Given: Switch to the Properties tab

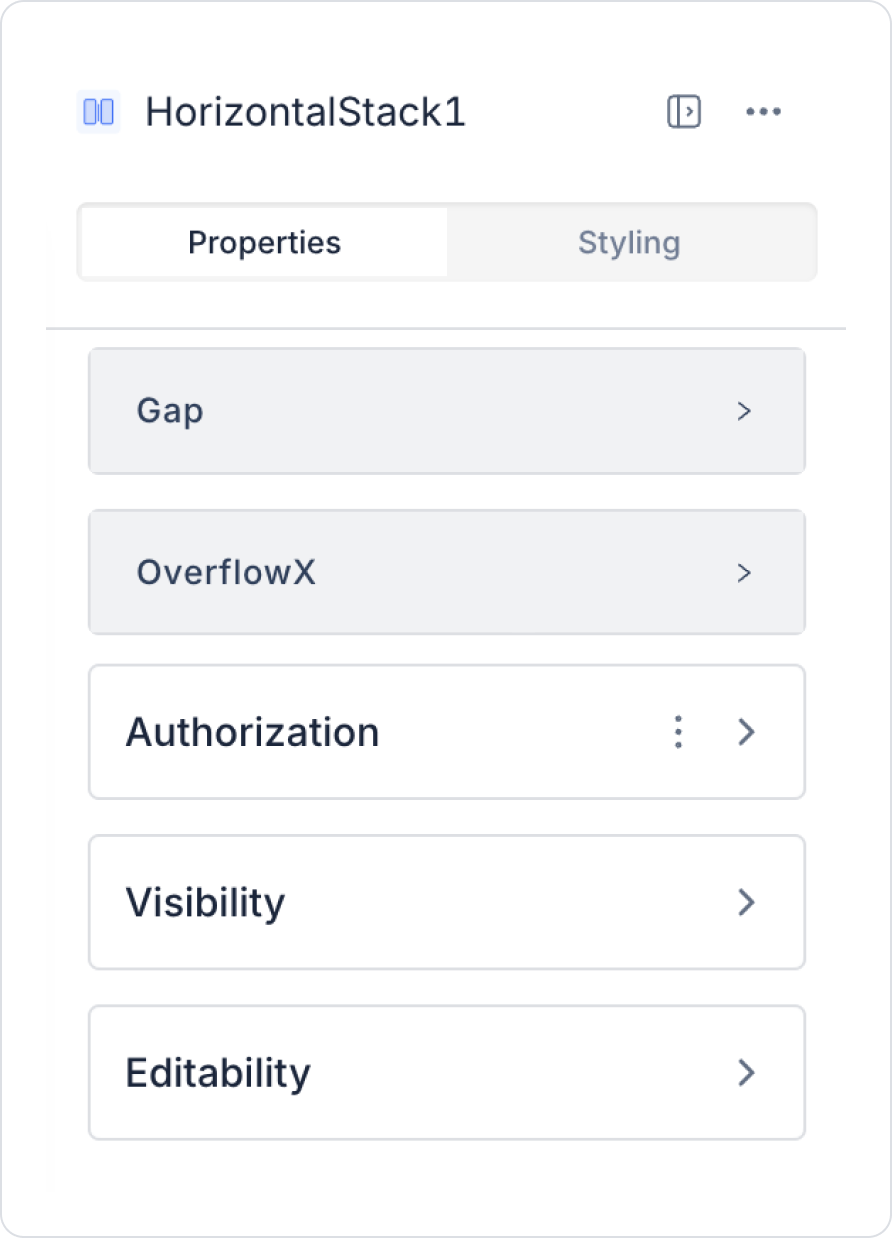Looking at the screenshot, I should pos(264,242).
